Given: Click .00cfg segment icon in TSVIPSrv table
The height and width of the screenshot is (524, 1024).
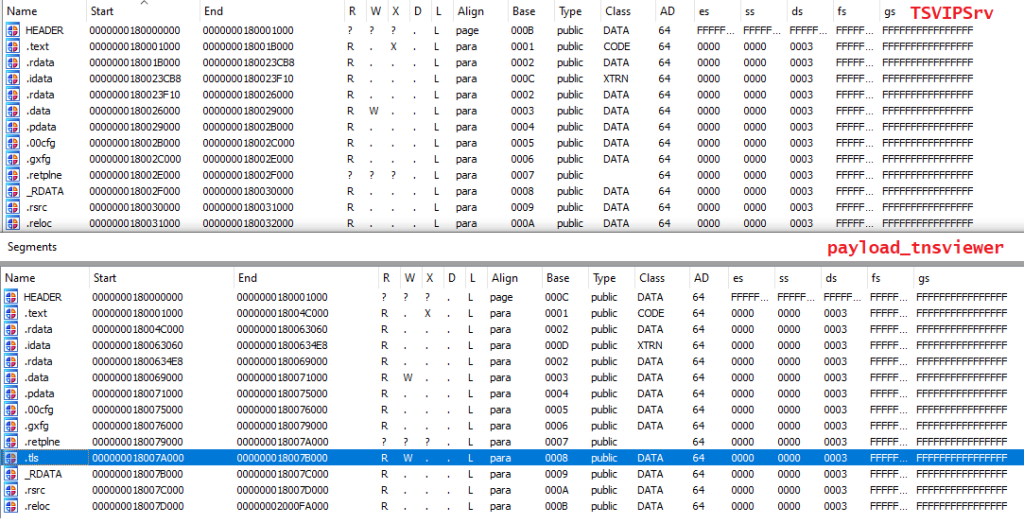Looking at the screenshot, I should [x=13, y=143].
